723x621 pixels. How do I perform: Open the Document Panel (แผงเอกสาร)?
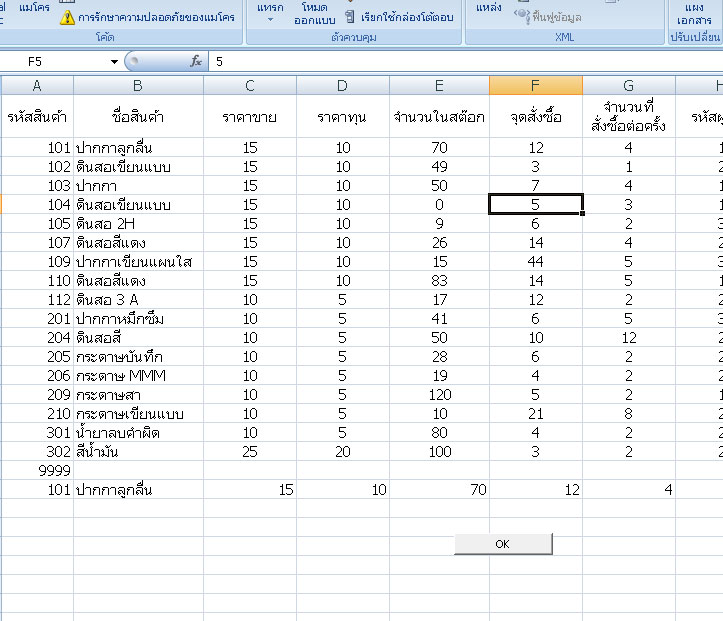[x=694, y=14]
